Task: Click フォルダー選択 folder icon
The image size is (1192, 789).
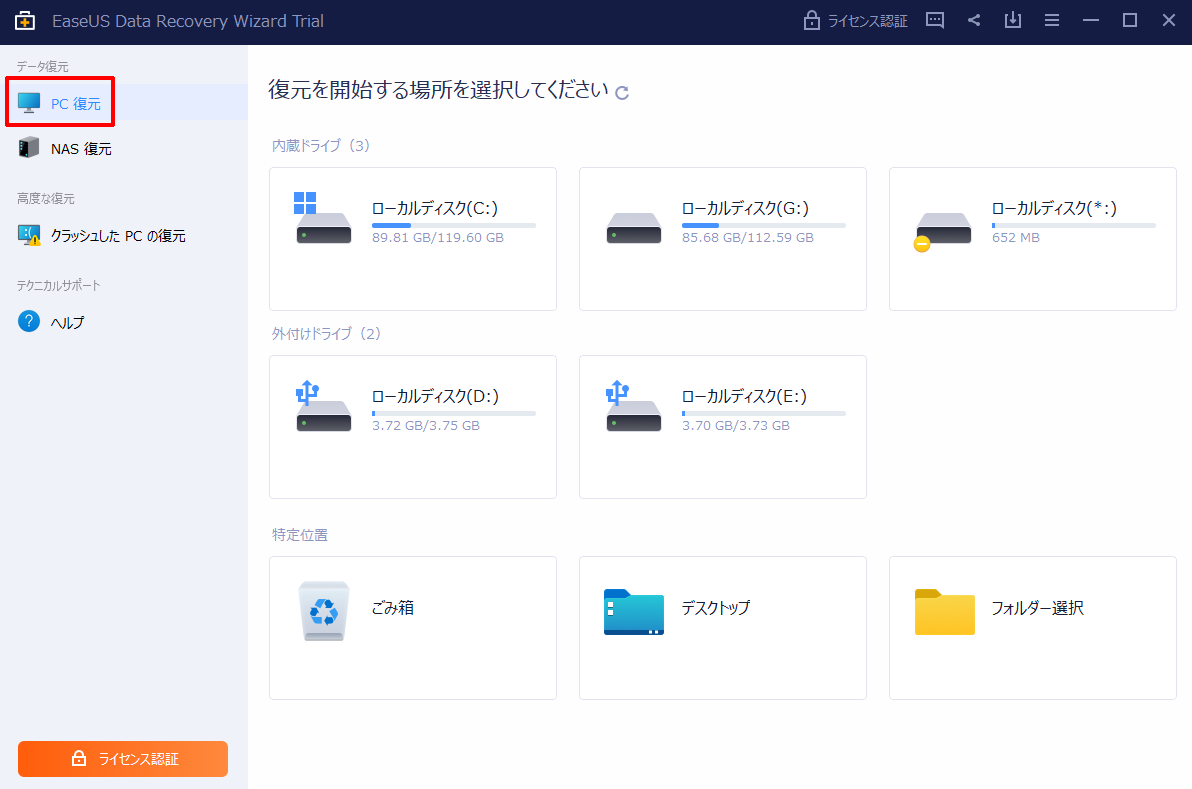Action: [944, 612]
